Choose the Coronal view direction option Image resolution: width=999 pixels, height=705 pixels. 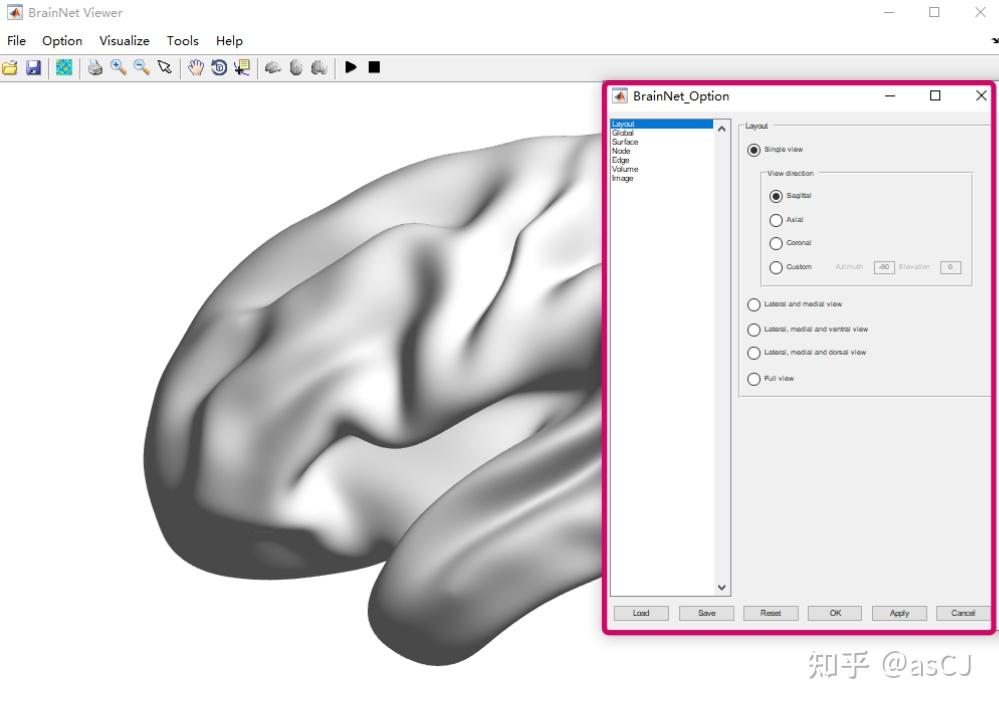coord(776,243)
